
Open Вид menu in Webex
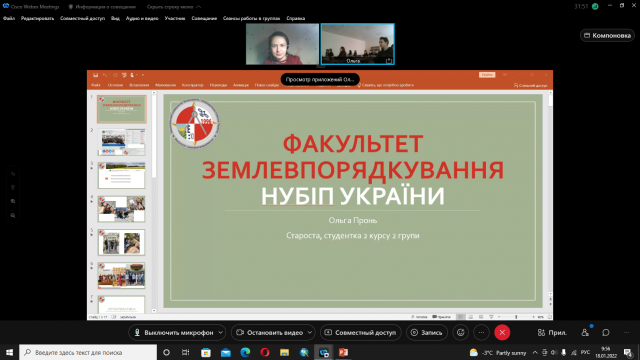[116, 18]
